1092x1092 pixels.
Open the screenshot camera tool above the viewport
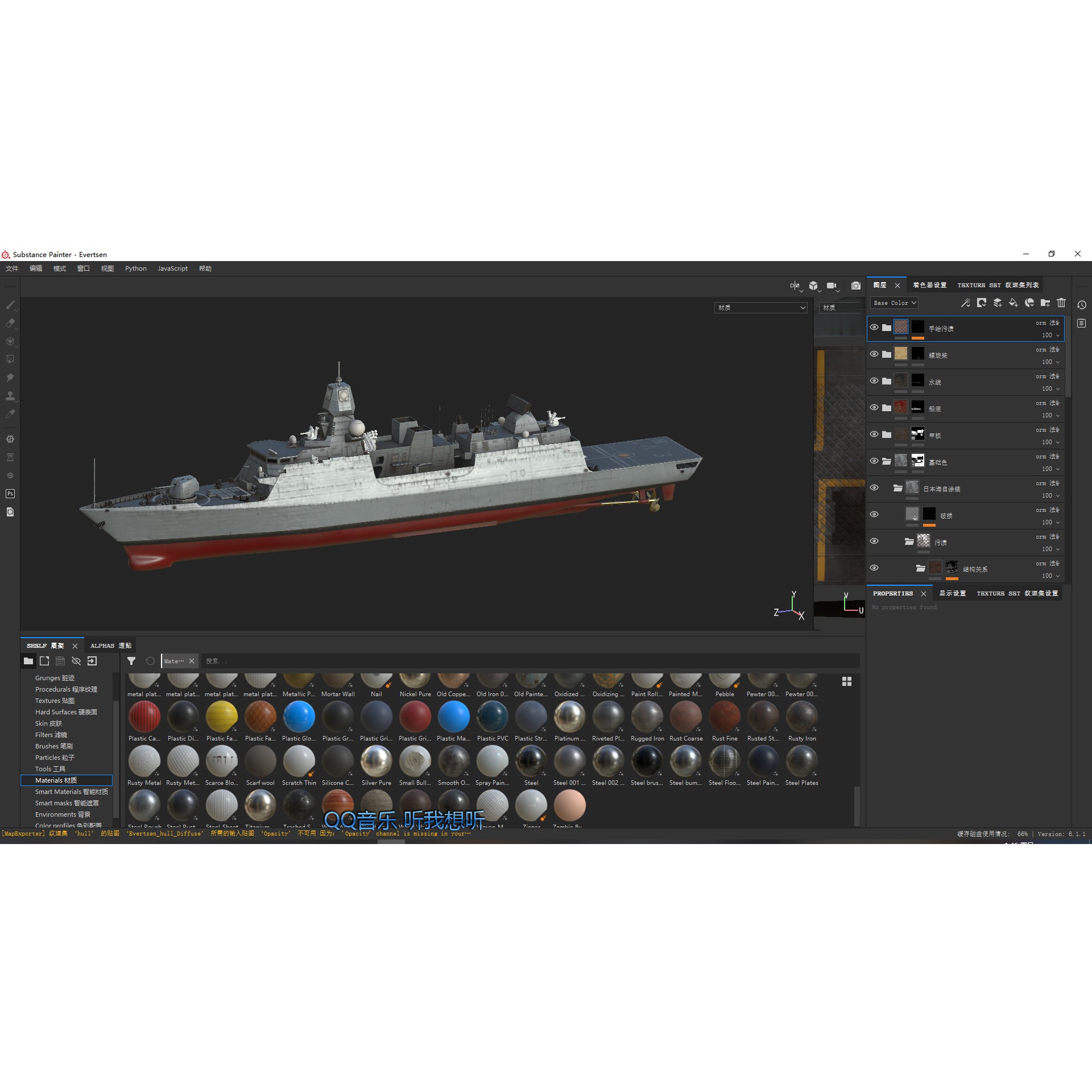(x=855, y=286)
